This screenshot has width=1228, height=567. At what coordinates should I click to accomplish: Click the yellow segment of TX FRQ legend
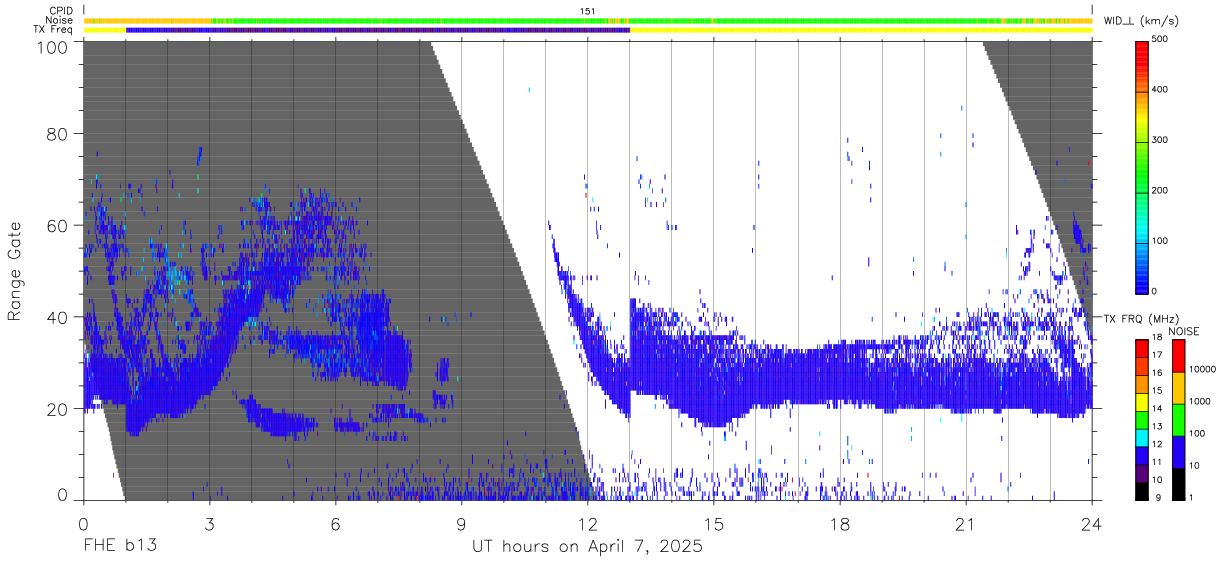click(1143, 401)
